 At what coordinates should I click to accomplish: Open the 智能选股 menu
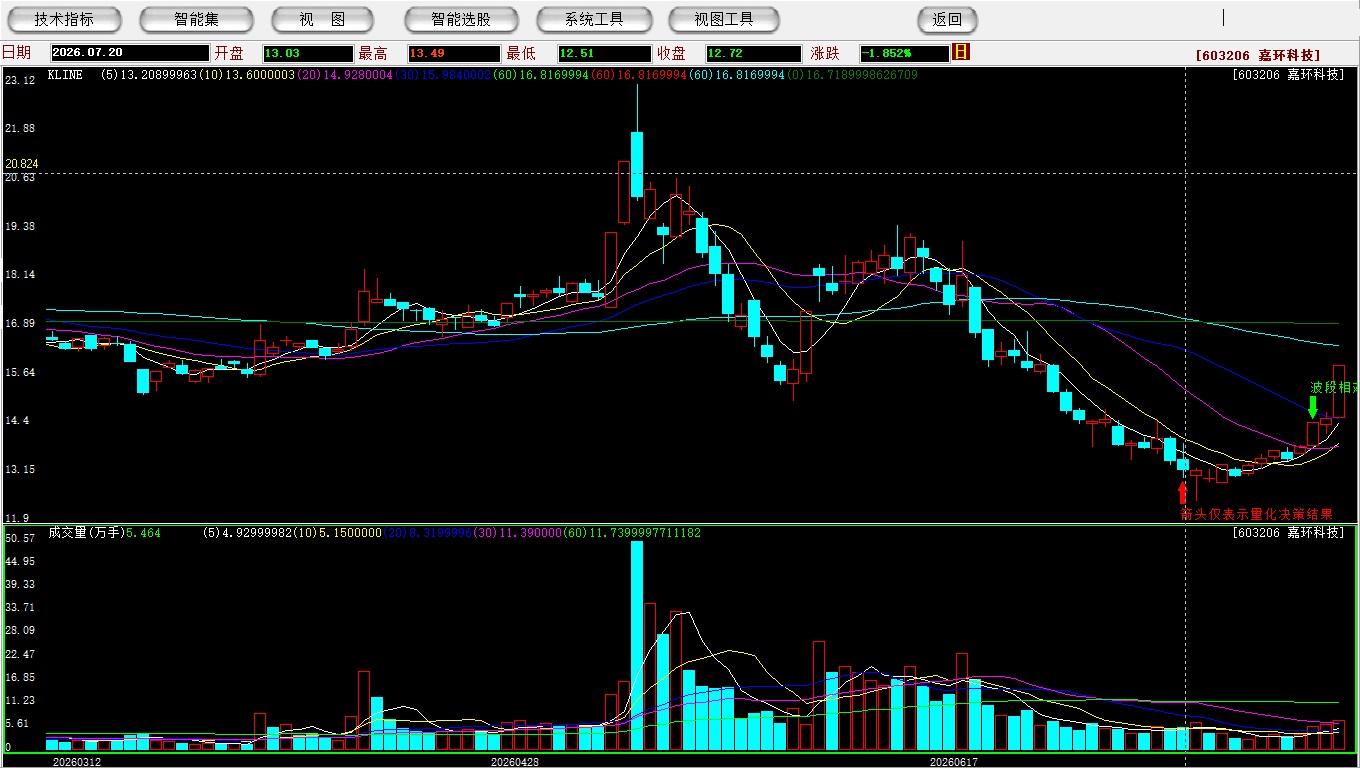pos(461,19)
